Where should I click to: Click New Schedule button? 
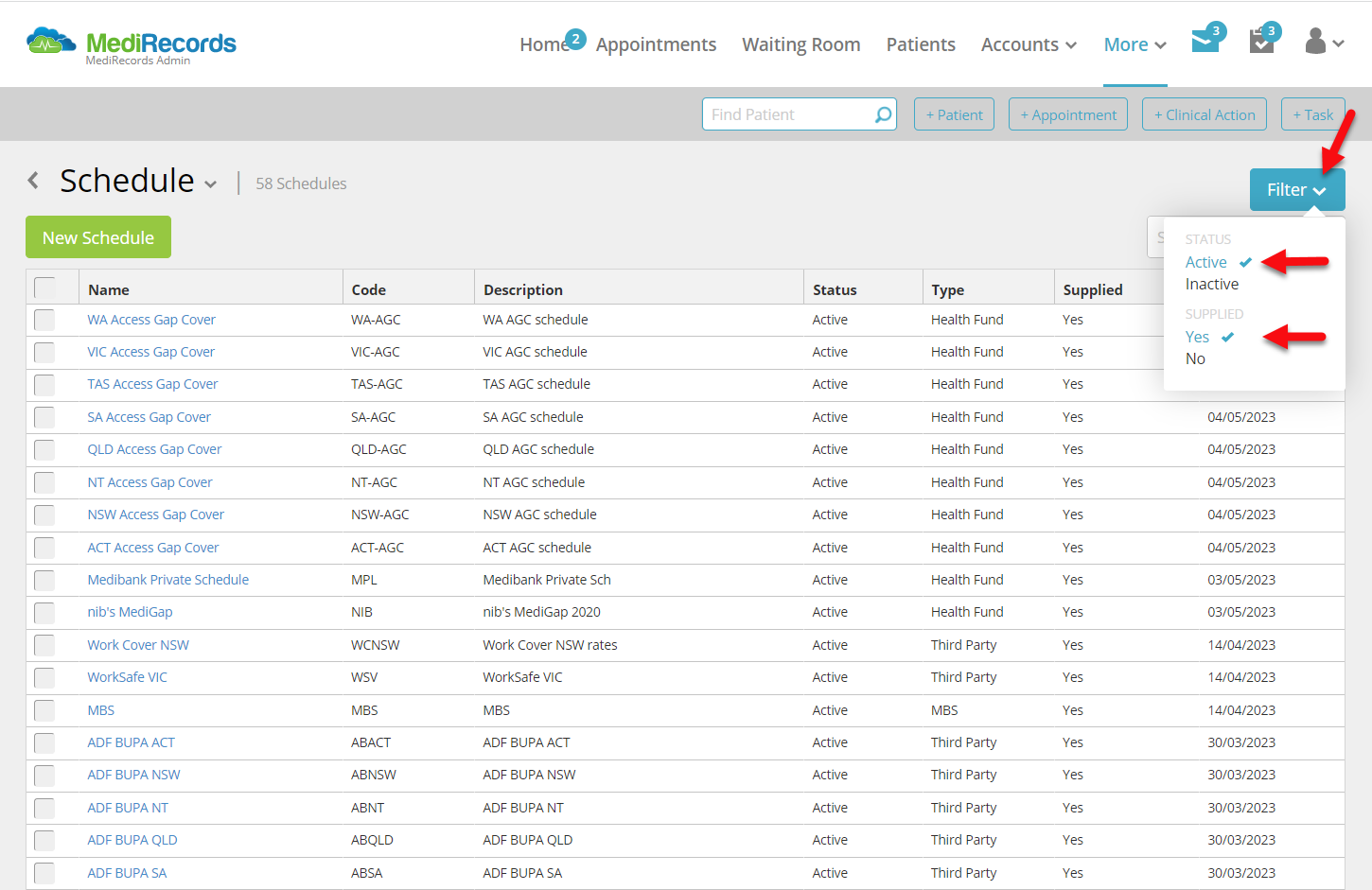(98, 237)
